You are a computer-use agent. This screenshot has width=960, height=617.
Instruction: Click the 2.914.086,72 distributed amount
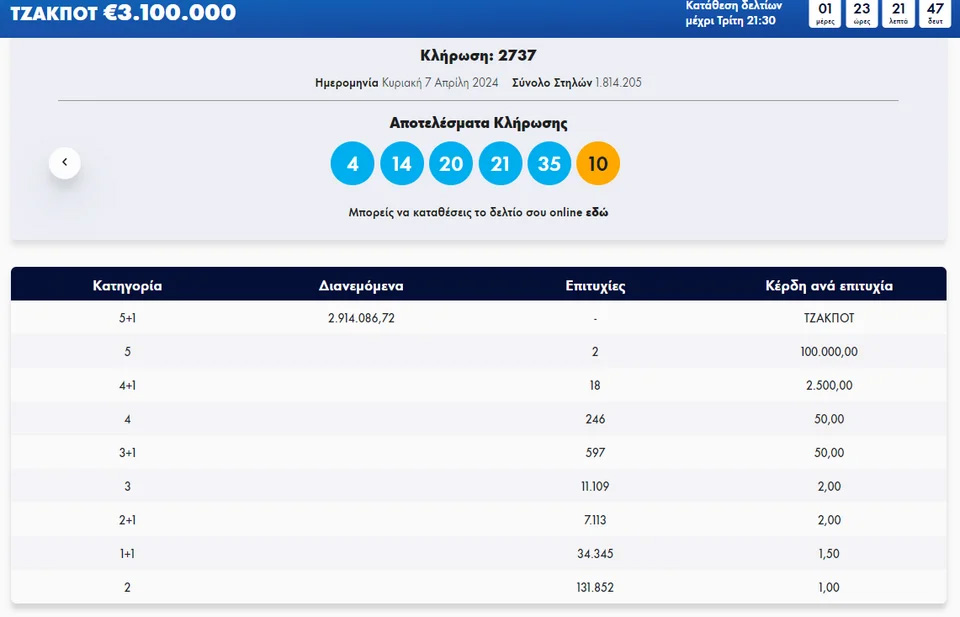point(361,318)
